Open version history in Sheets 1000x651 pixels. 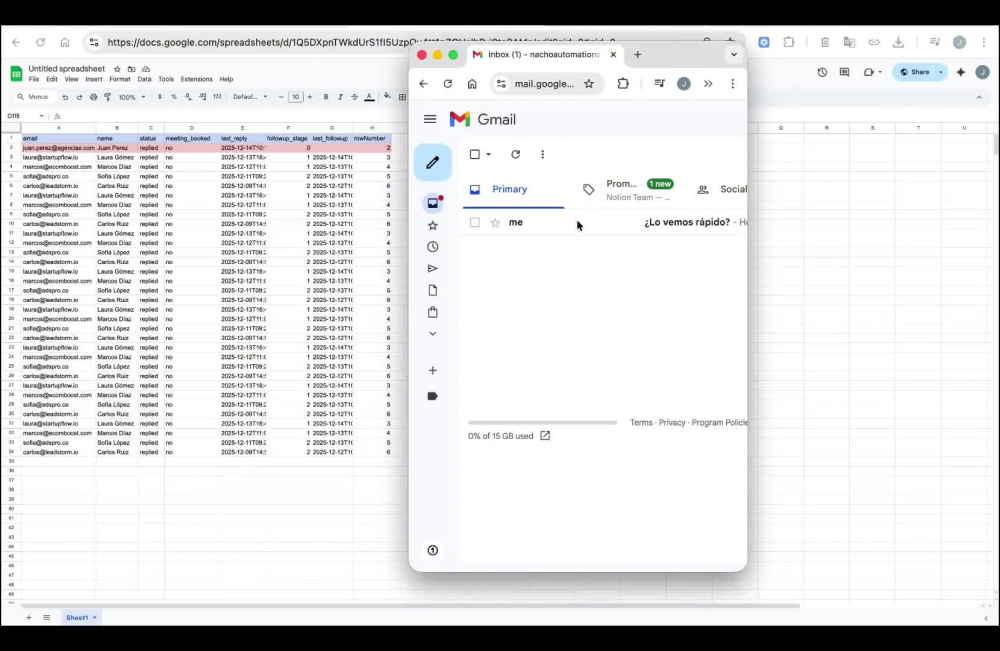click(822, 72)
